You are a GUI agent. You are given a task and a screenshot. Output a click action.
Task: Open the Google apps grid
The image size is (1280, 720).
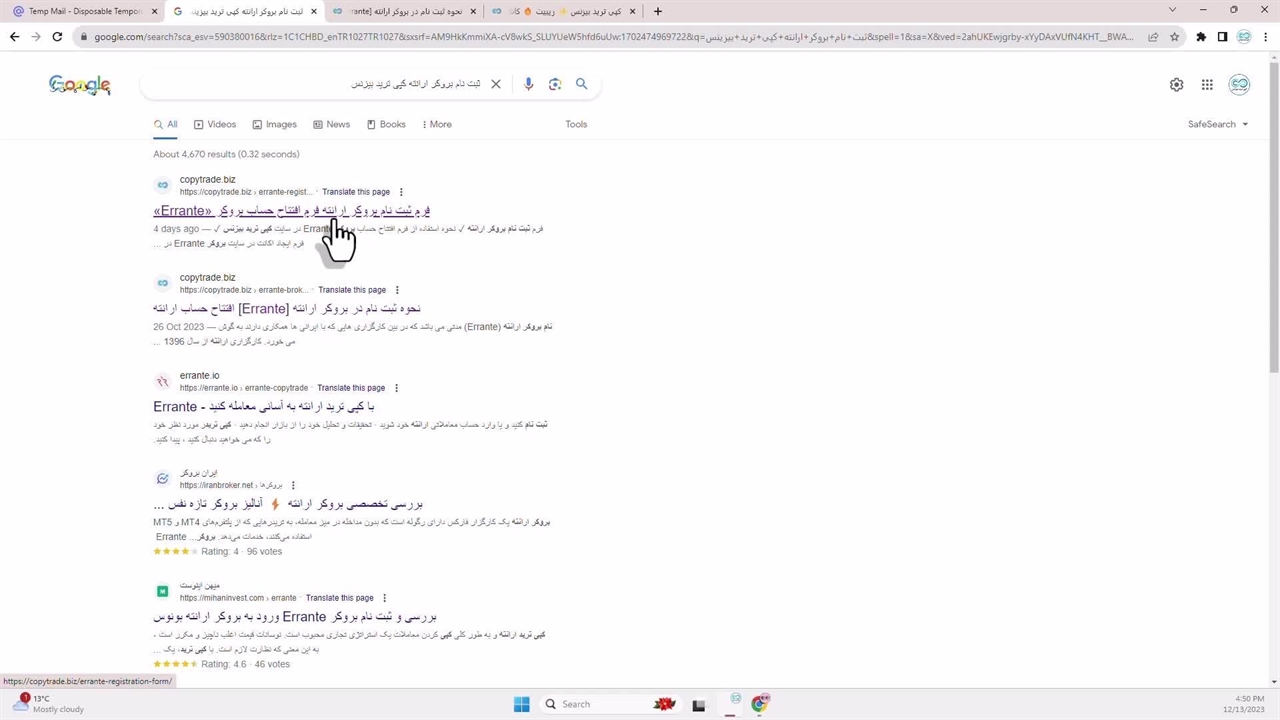point(1207,85)
